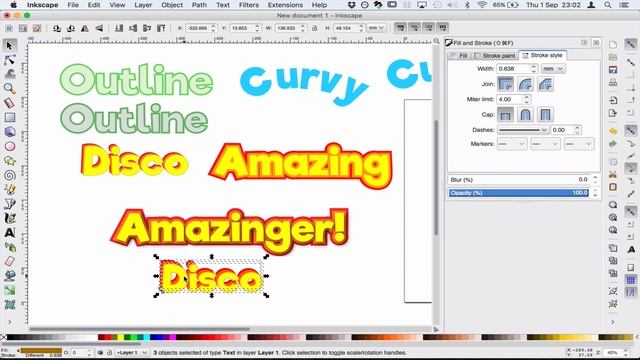Select the square cap button
640x360 pixels.
[545, 115]
